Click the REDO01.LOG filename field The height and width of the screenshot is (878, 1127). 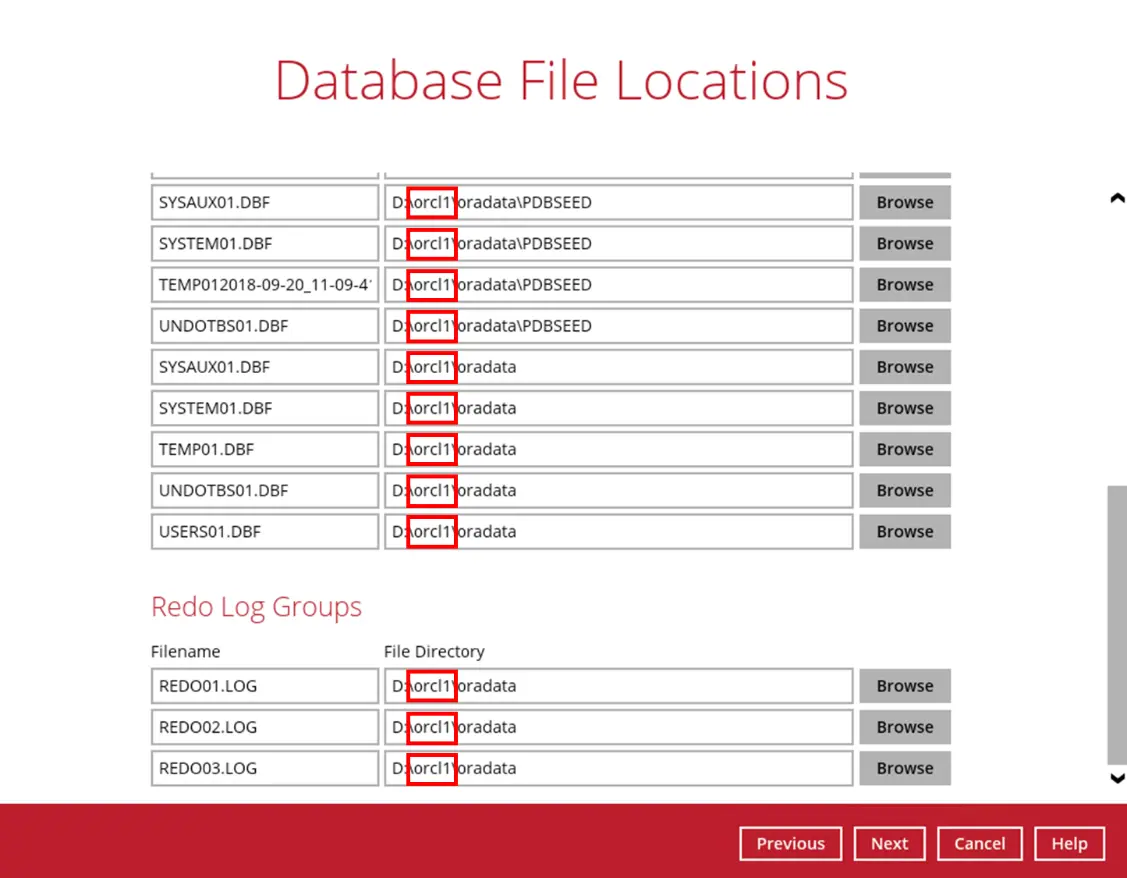[264, 685]
